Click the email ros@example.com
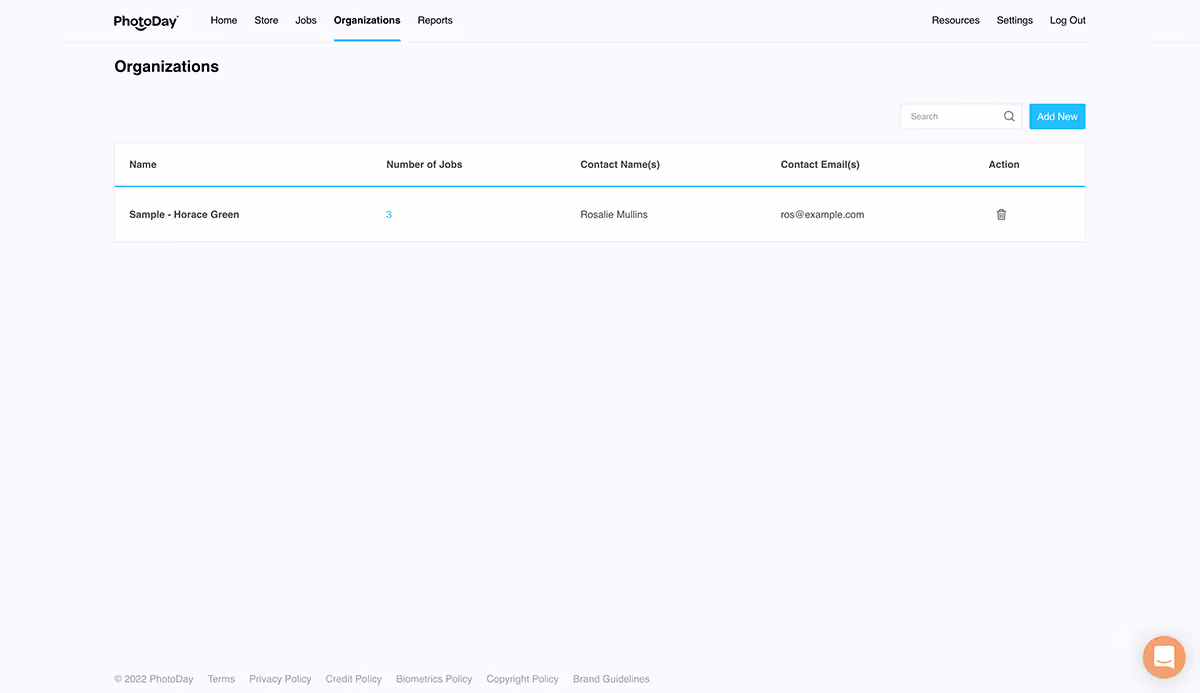 (x=822, y=214)
